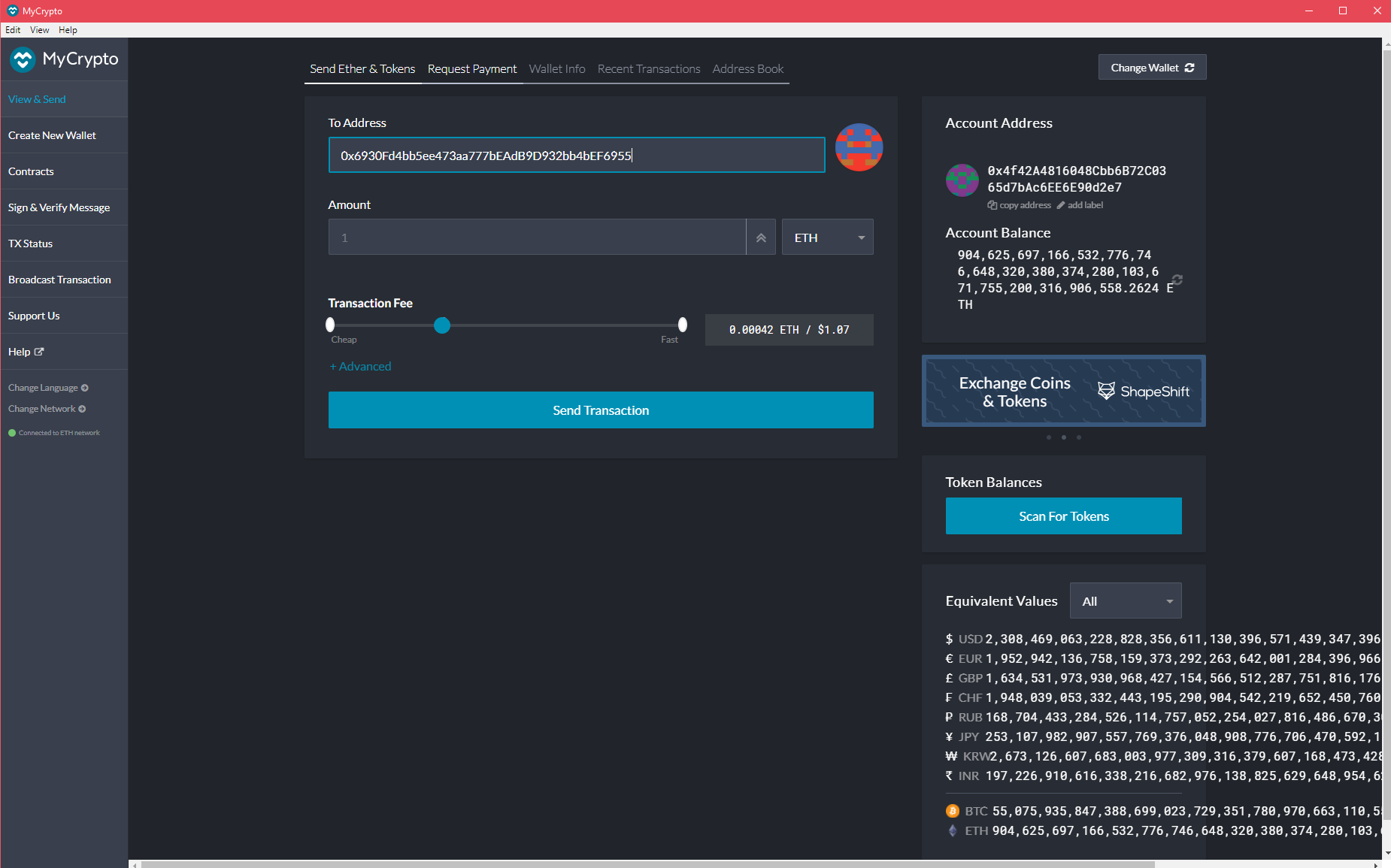Click the ShapeShift Exchange Coins banner

coord(1063,391)
